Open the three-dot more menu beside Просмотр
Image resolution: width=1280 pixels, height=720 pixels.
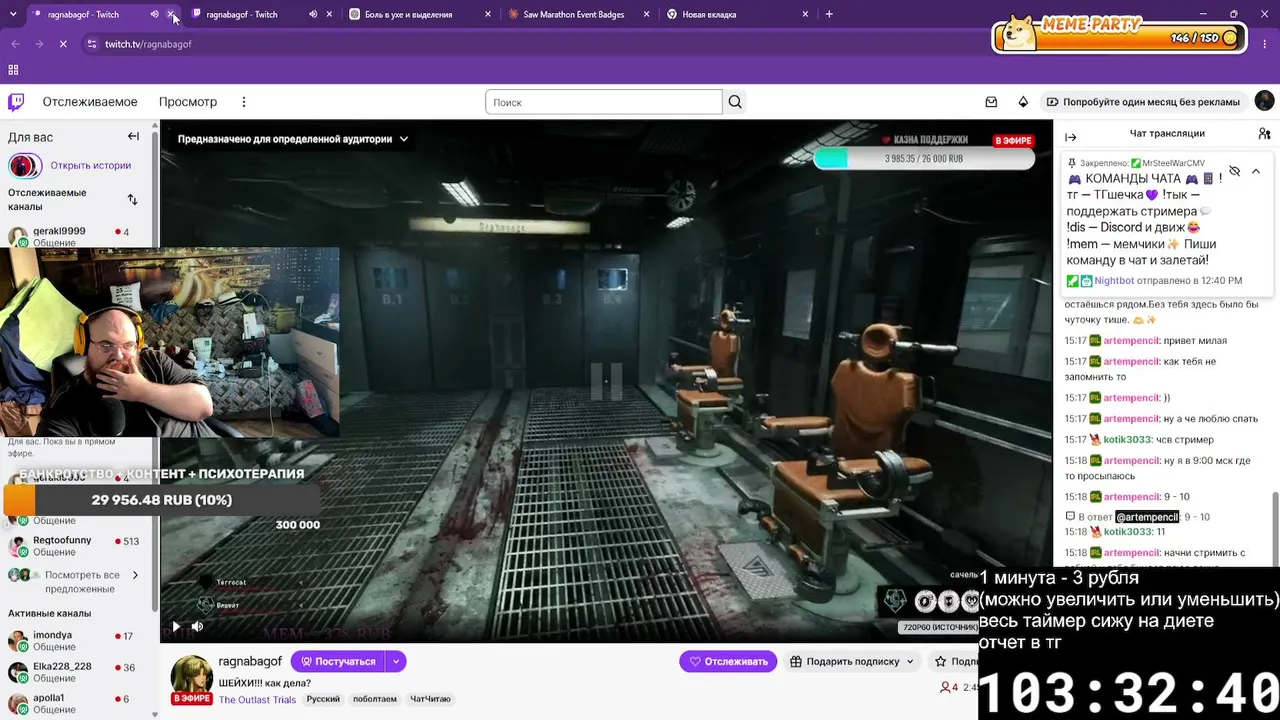[243, 102]
